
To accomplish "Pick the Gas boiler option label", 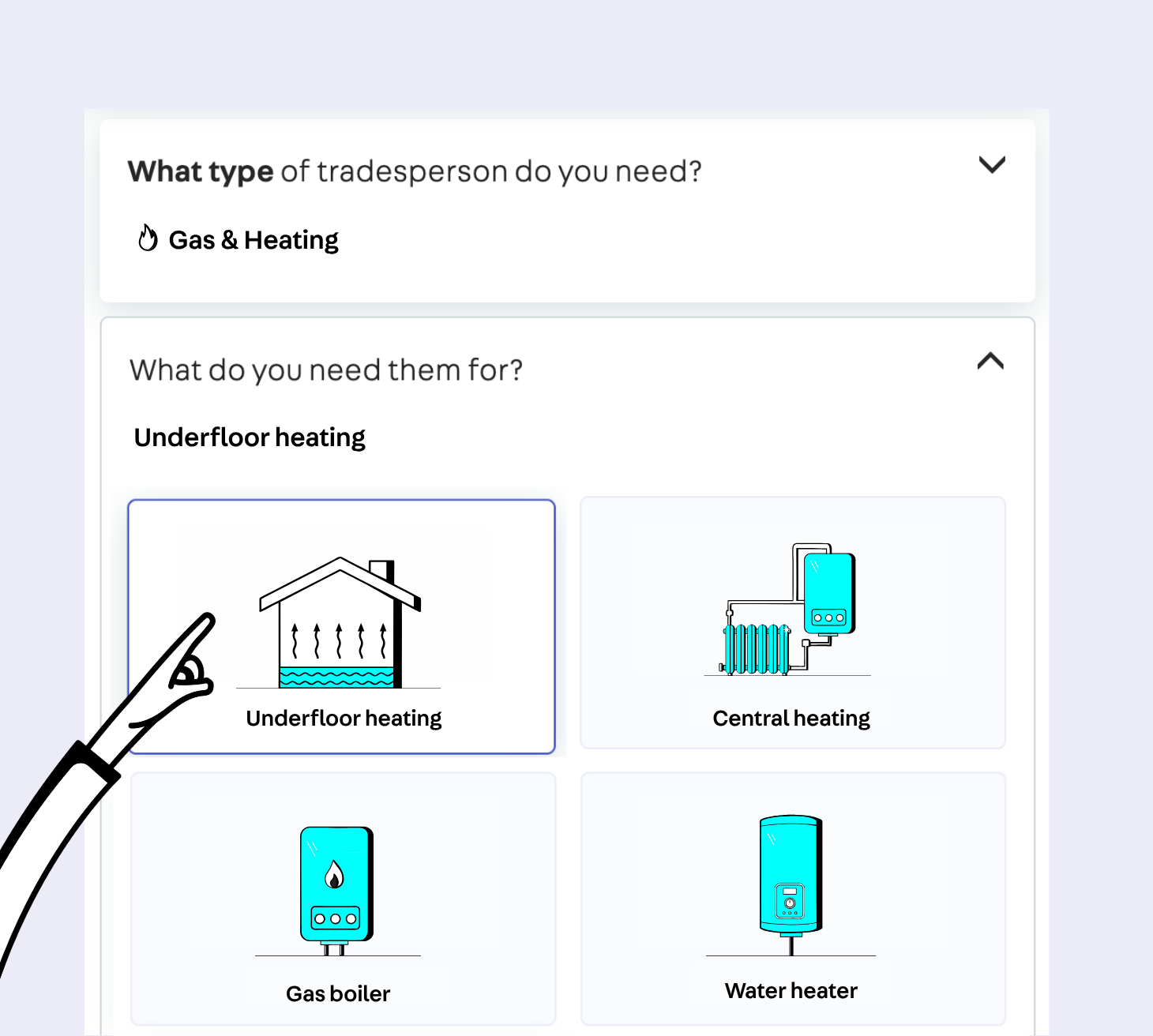I will [x=338, y=993].
